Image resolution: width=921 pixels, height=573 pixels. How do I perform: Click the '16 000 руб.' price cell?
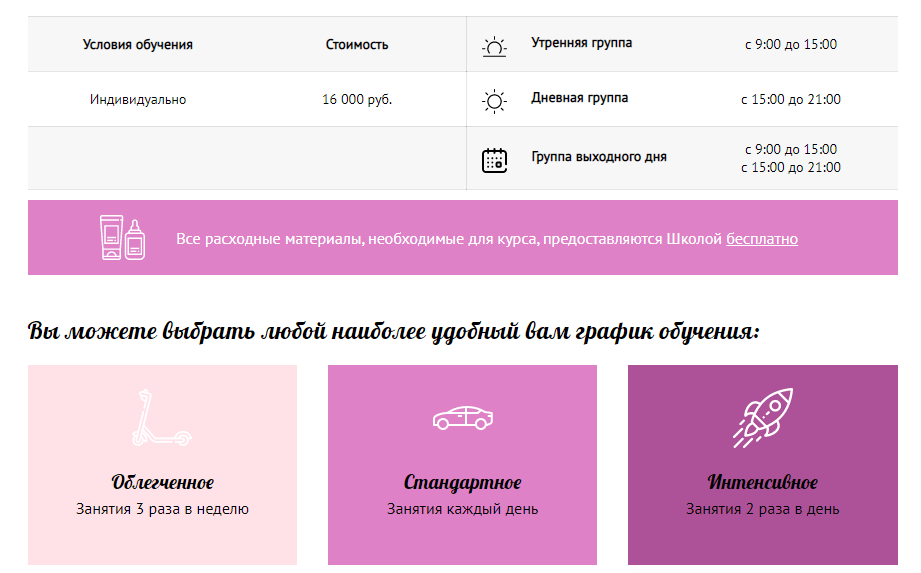pyautogui.click(x=357, y=100)
